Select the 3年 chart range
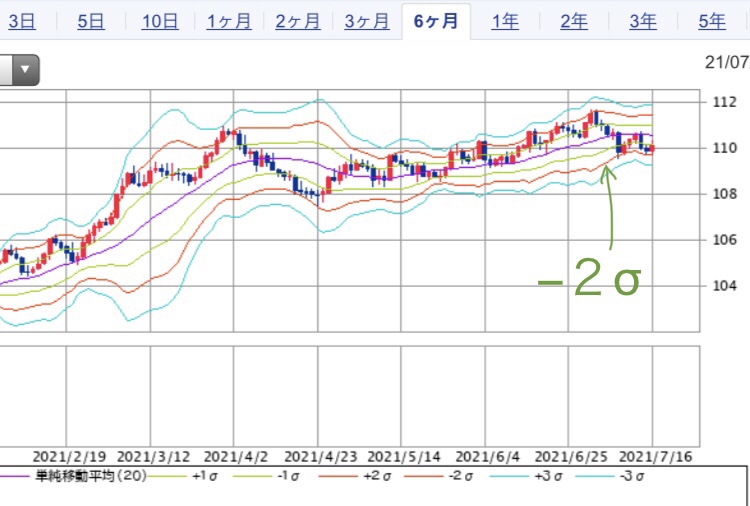 tap(643, 22)
